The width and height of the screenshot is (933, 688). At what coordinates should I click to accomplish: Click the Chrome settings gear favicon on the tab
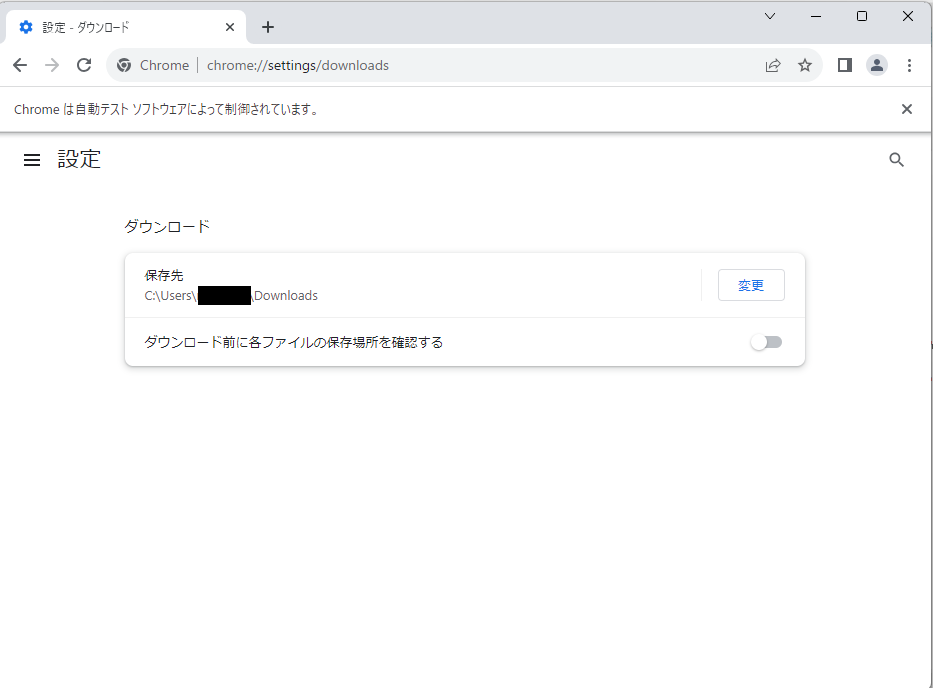point(25,27)
